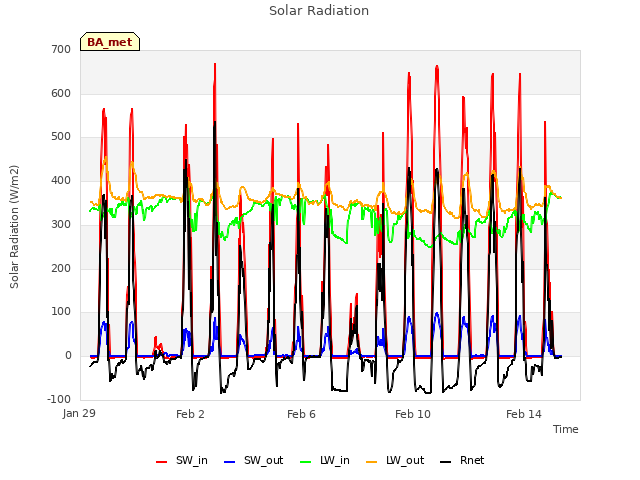
Task: Click the Time x-axis label
Action: [x=566, y=429]
